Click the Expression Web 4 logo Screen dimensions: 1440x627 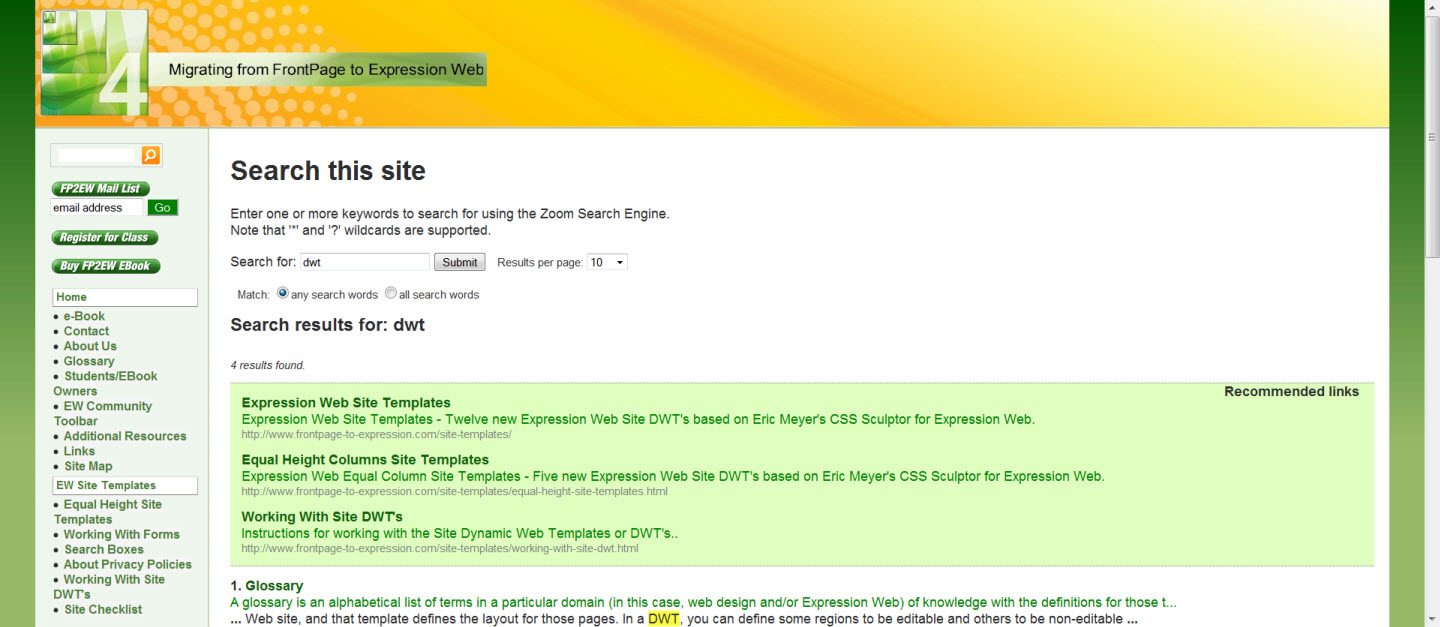click(x=95, y=62)
